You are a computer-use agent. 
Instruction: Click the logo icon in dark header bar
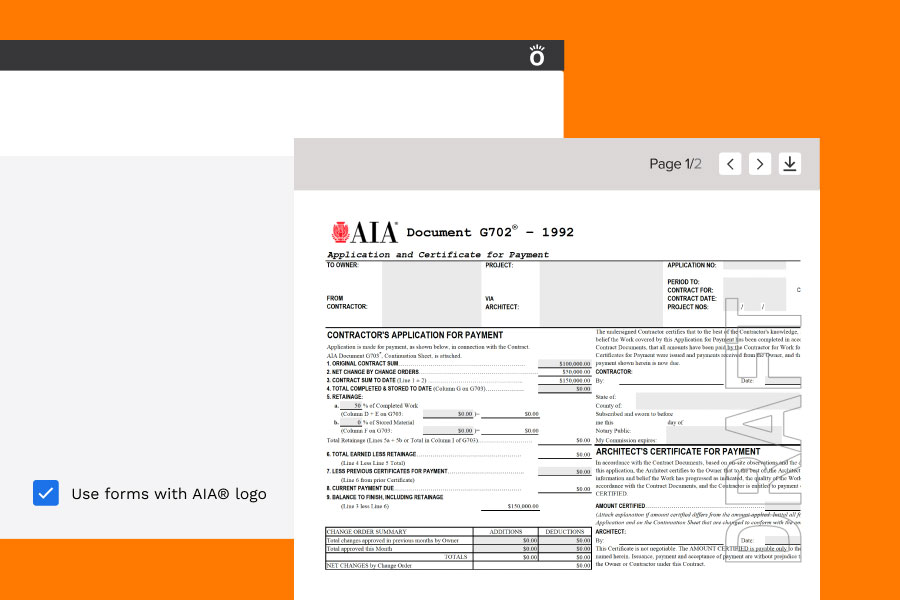click(x=537, y=55)
